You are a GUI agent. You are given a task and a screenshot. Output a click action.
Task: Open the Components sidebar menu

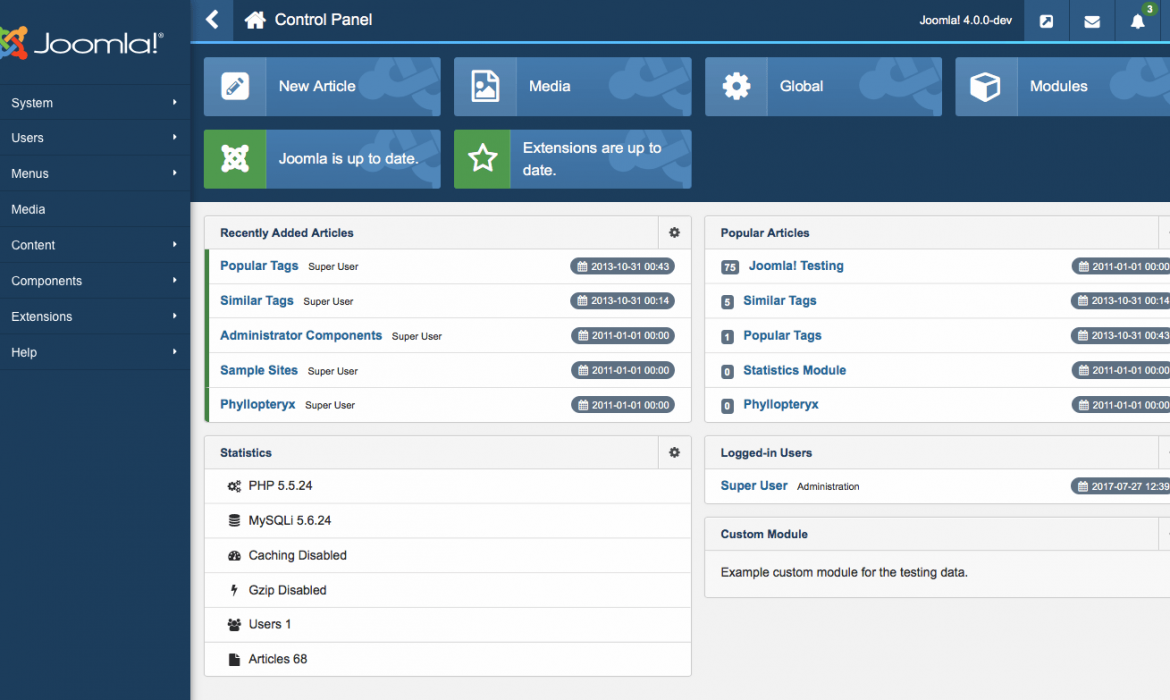click(95, 281)
